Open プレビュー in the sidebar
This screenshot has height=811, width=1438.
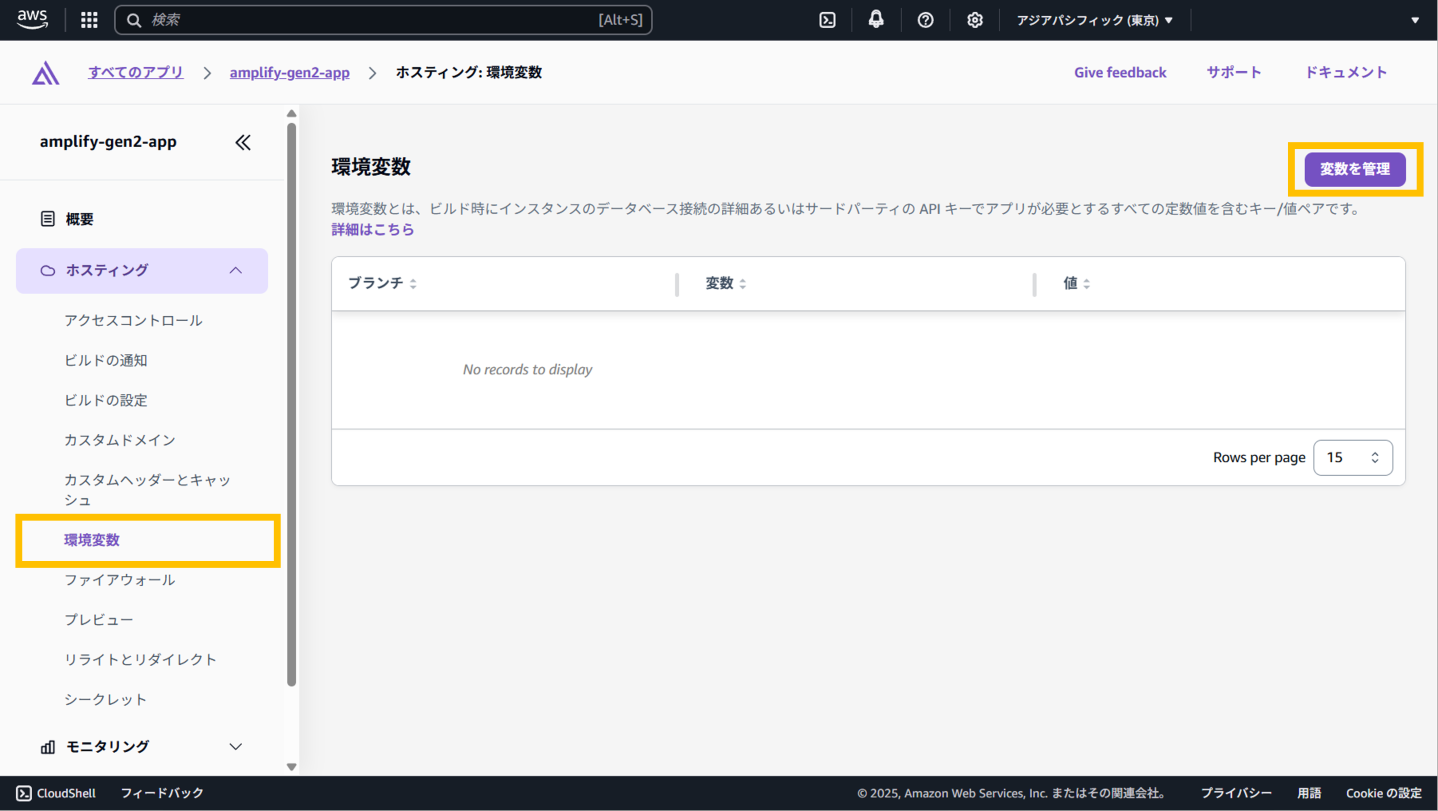[x=99, y=620]
